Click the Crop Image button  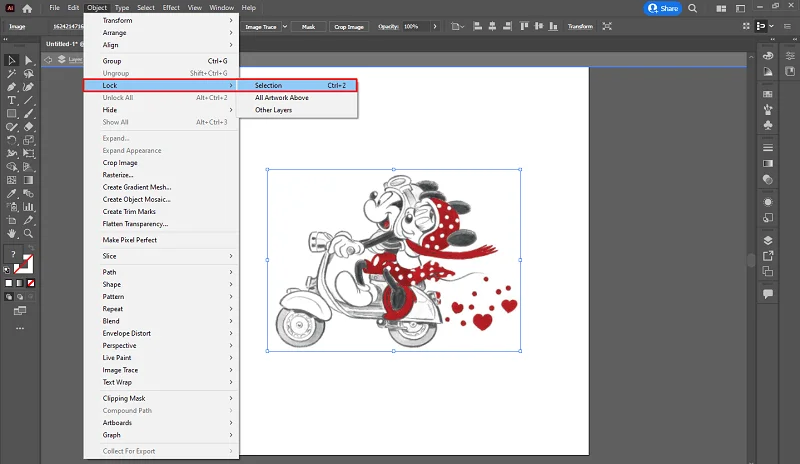click(x=349, y=27)
